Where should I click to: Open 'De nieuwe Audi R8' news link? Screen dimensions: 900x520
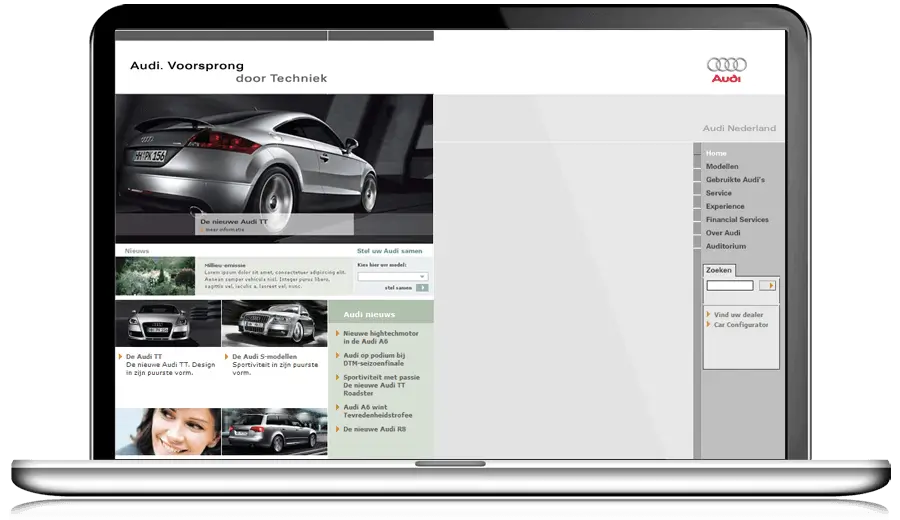374,429
